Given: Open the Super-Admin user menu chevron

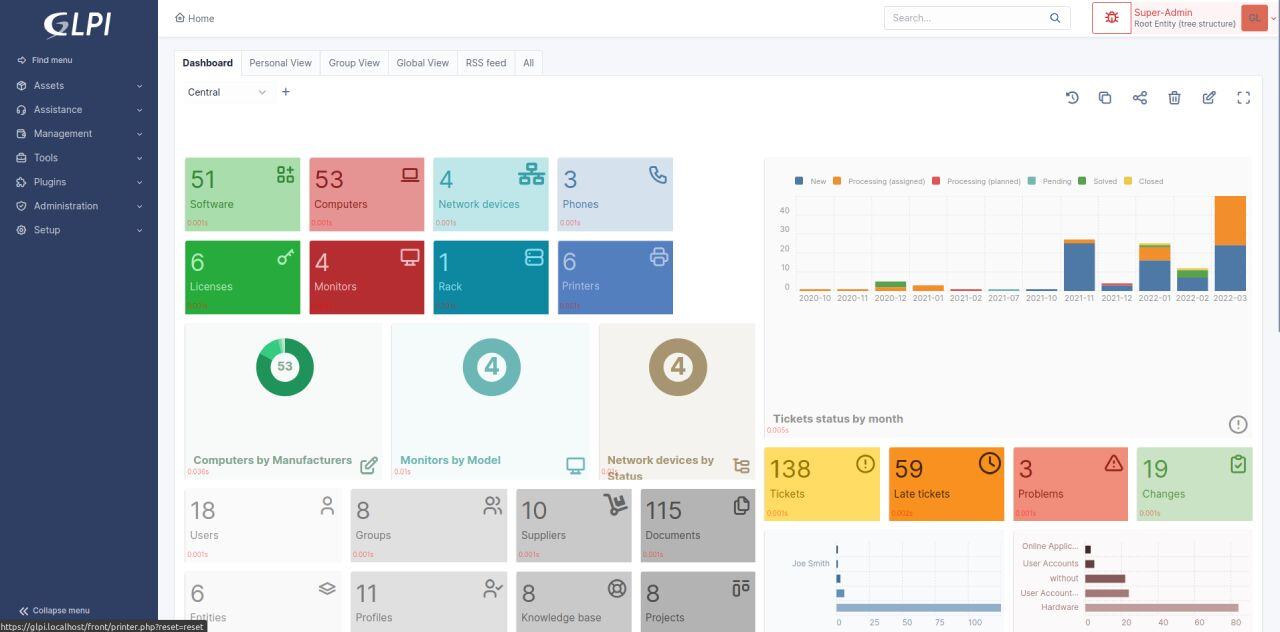Looking at the screenshot, I should click(1272, 18).
